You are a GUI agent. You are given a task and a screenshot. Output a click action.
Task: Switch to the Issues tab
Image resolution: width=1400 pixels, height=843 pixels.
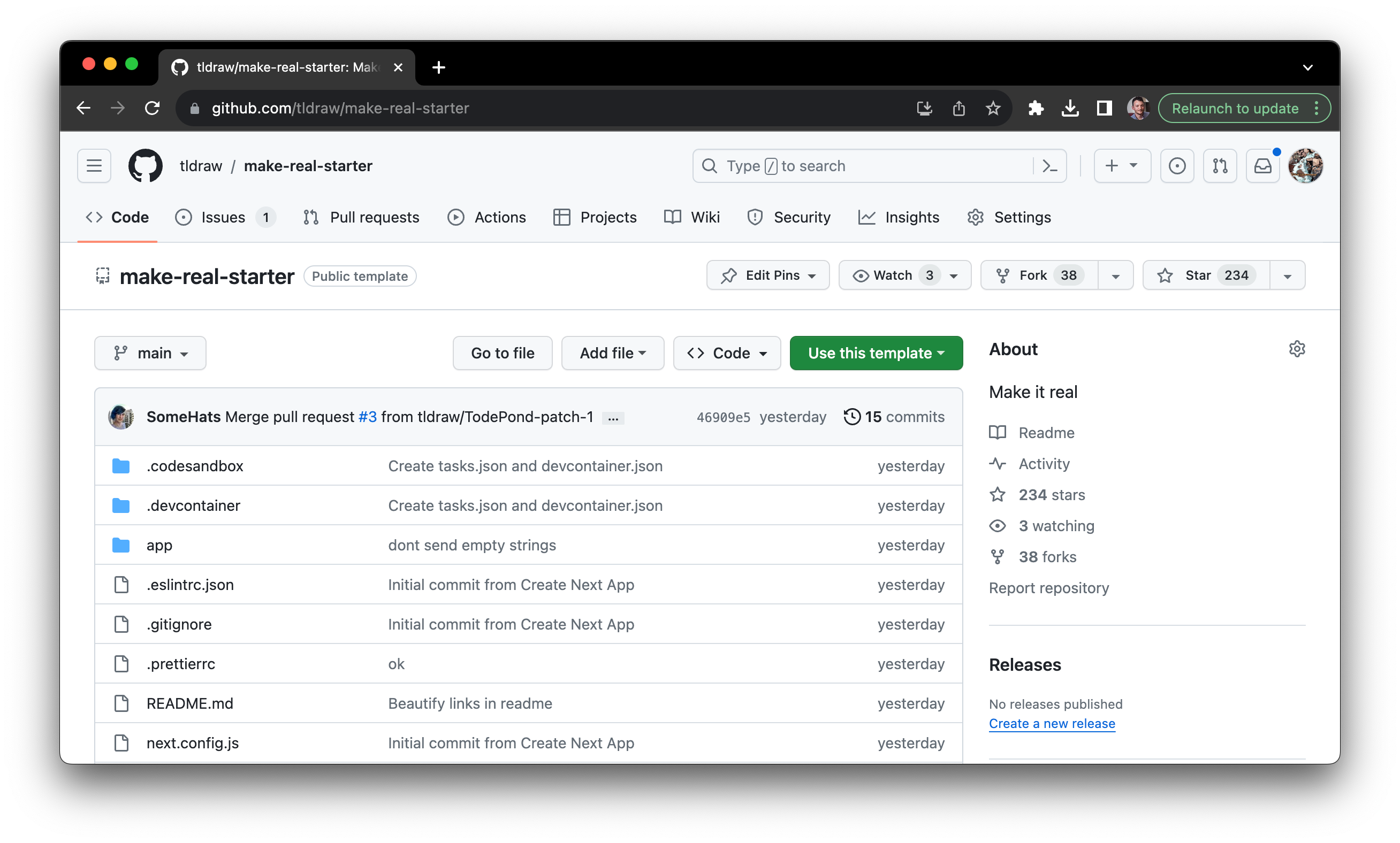(223, 217)
